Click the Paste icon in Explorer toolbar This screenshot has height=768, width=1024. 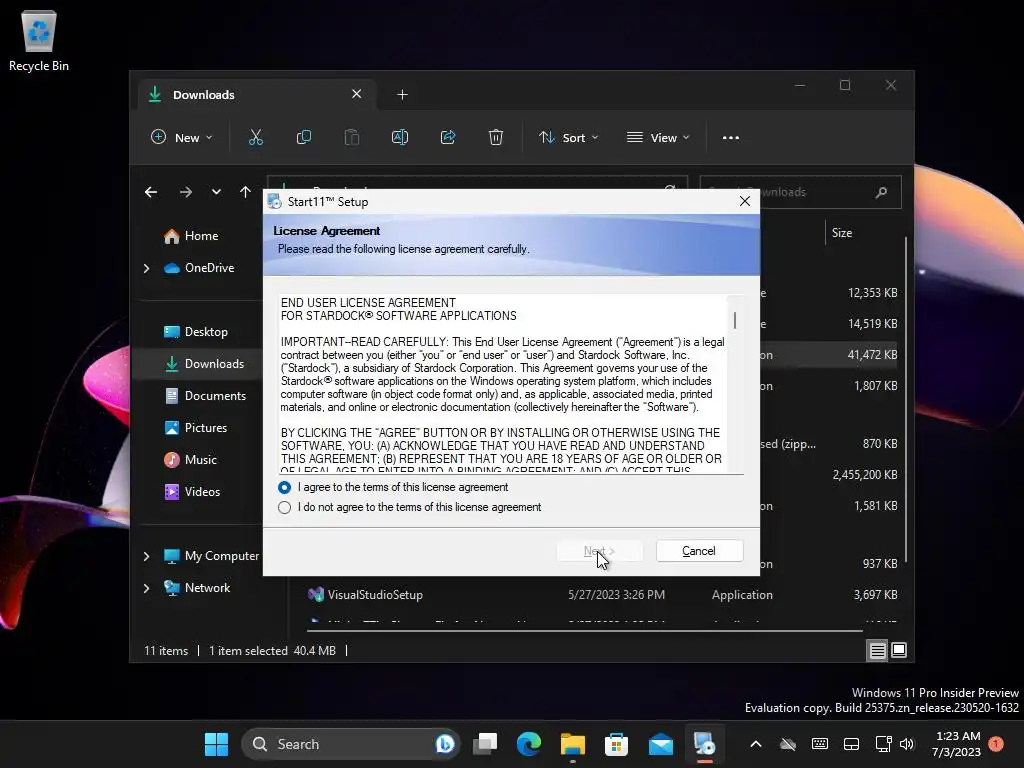[351, 138]
